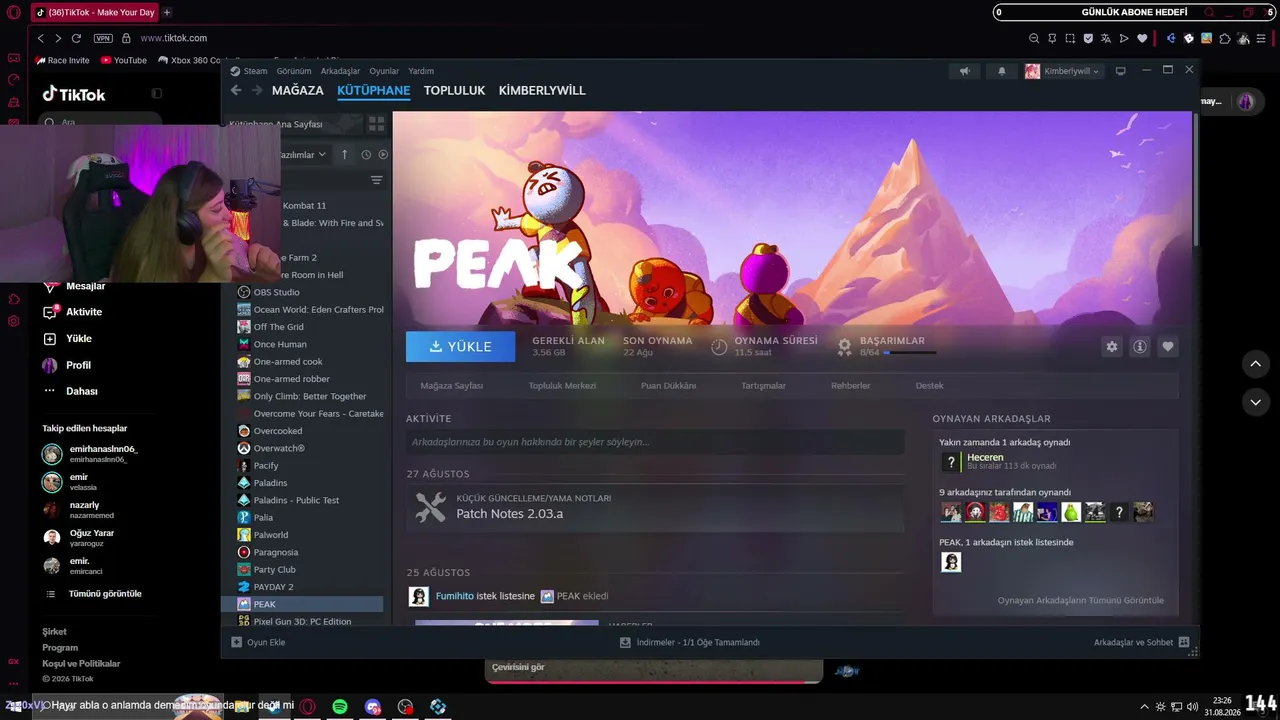Expand the Kimberlywill account dropdown

coord(1062,71)
